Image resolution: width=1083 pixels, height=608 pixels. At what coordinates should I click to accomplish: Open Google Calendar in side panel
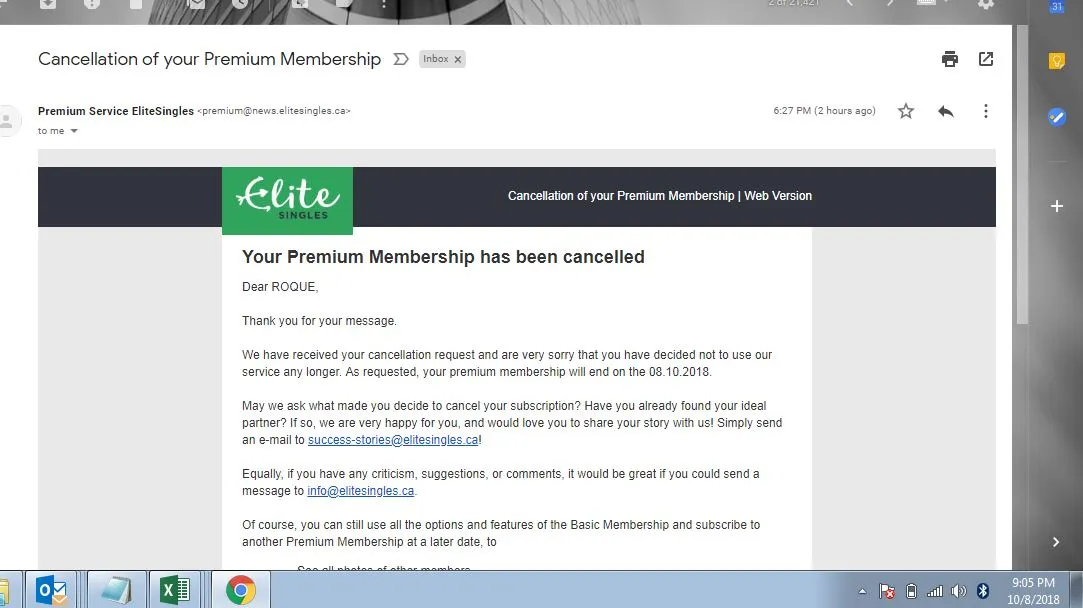pyautogui.click(x=1057, y=6)
